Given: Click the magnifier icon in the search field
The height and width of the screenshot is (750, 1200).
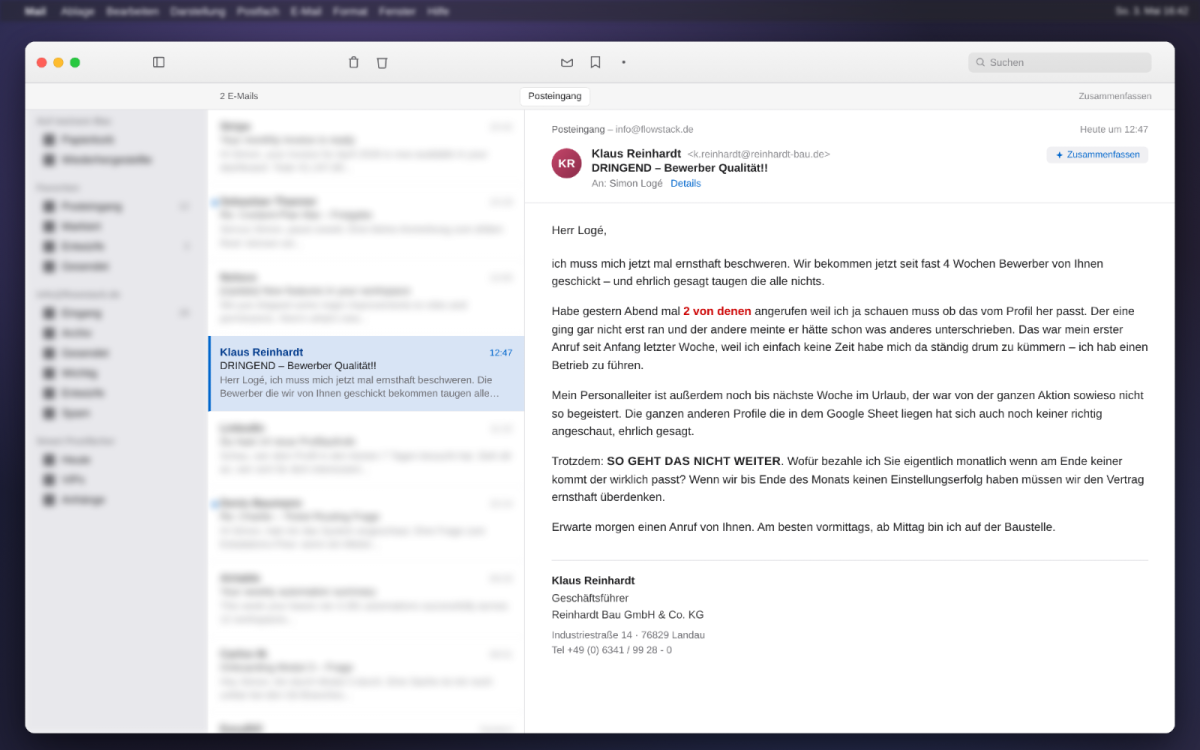Looking at the screenshot, I should pyautogui.click(x=980, y=62).
